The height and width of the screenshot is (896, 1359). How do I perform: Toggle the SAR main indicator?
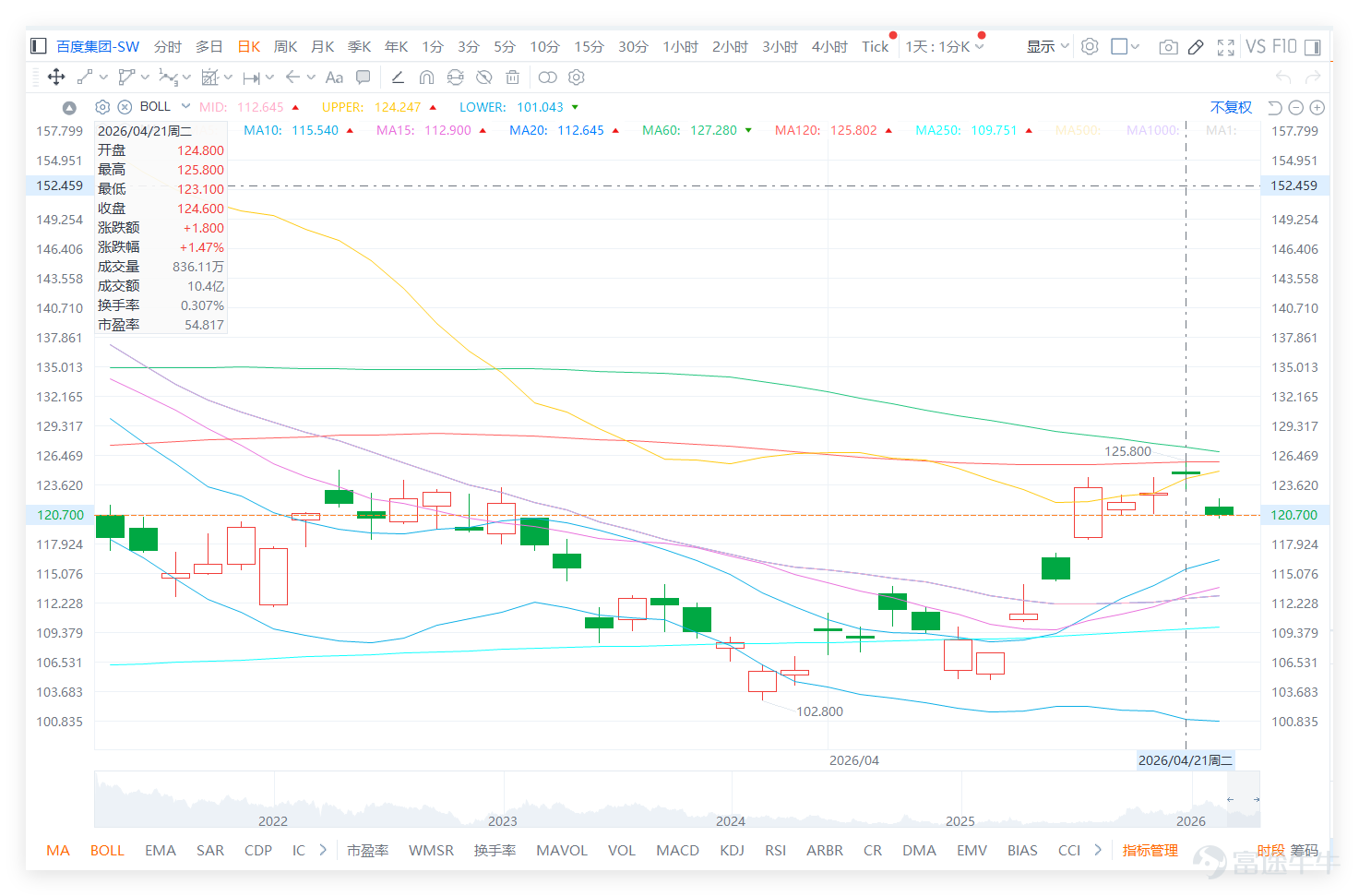[x=210, y=850]
